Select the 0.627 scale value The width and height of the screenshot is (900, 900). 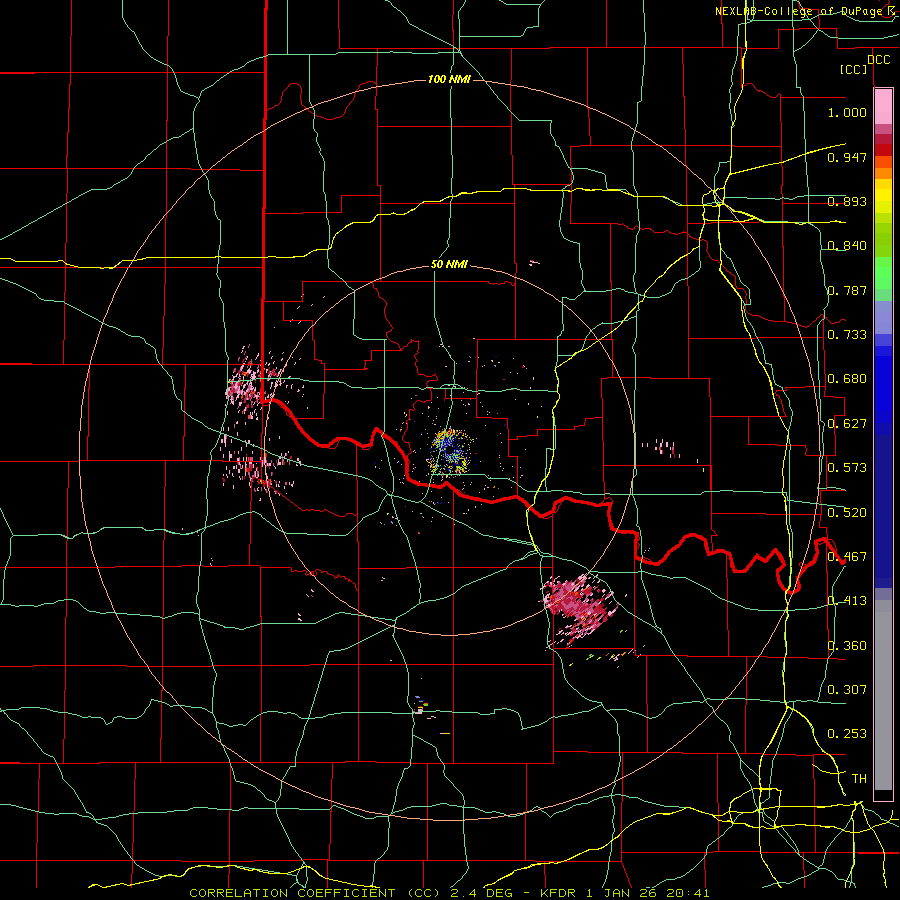coord(847,424)
